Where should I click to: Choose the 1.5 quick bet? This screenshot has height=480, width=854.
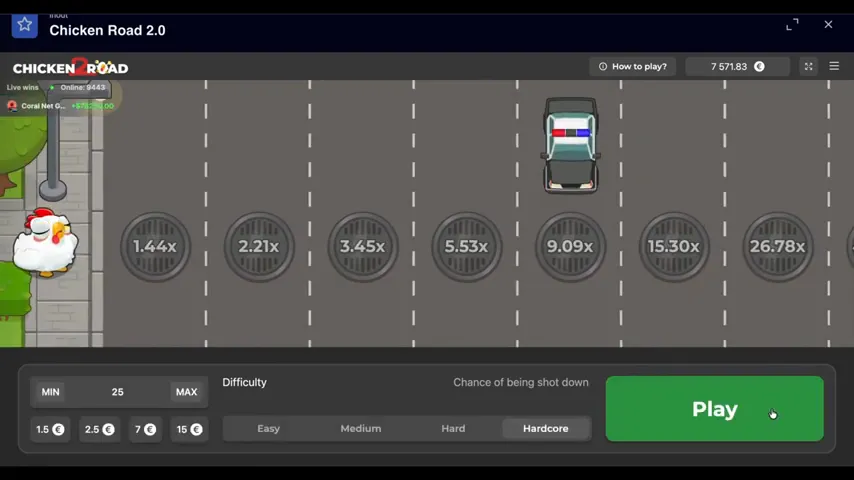[x=50, y=429]
